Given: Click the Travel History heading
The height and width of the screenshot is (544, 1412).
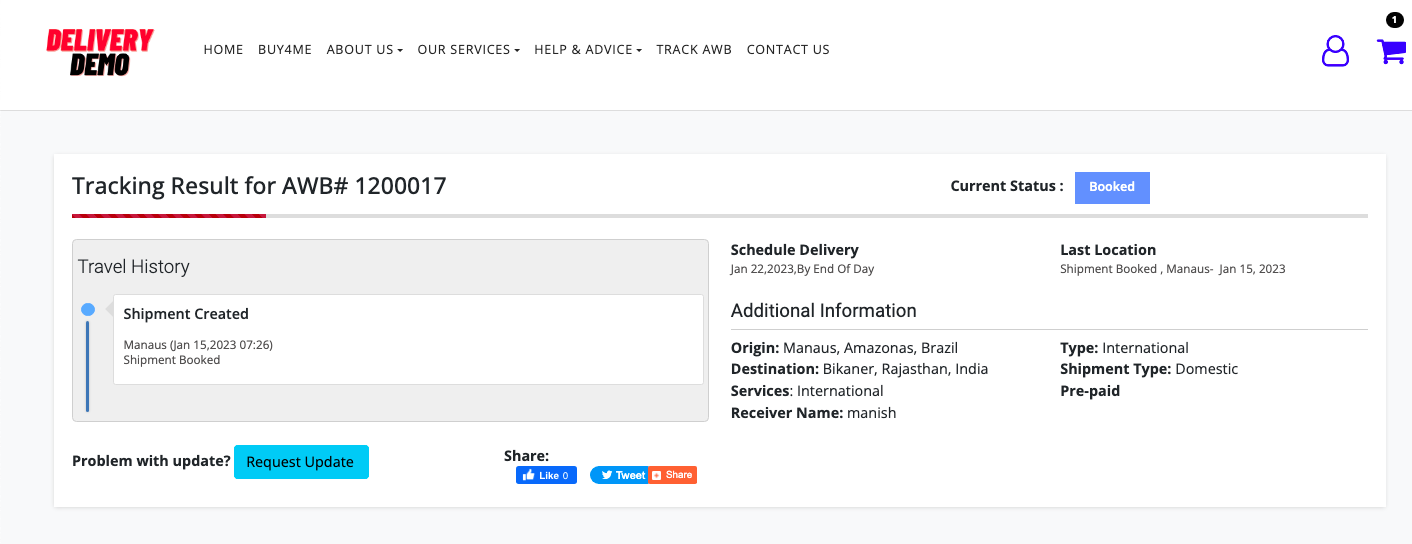Looking at the screenshot, I should coord(134,267).
